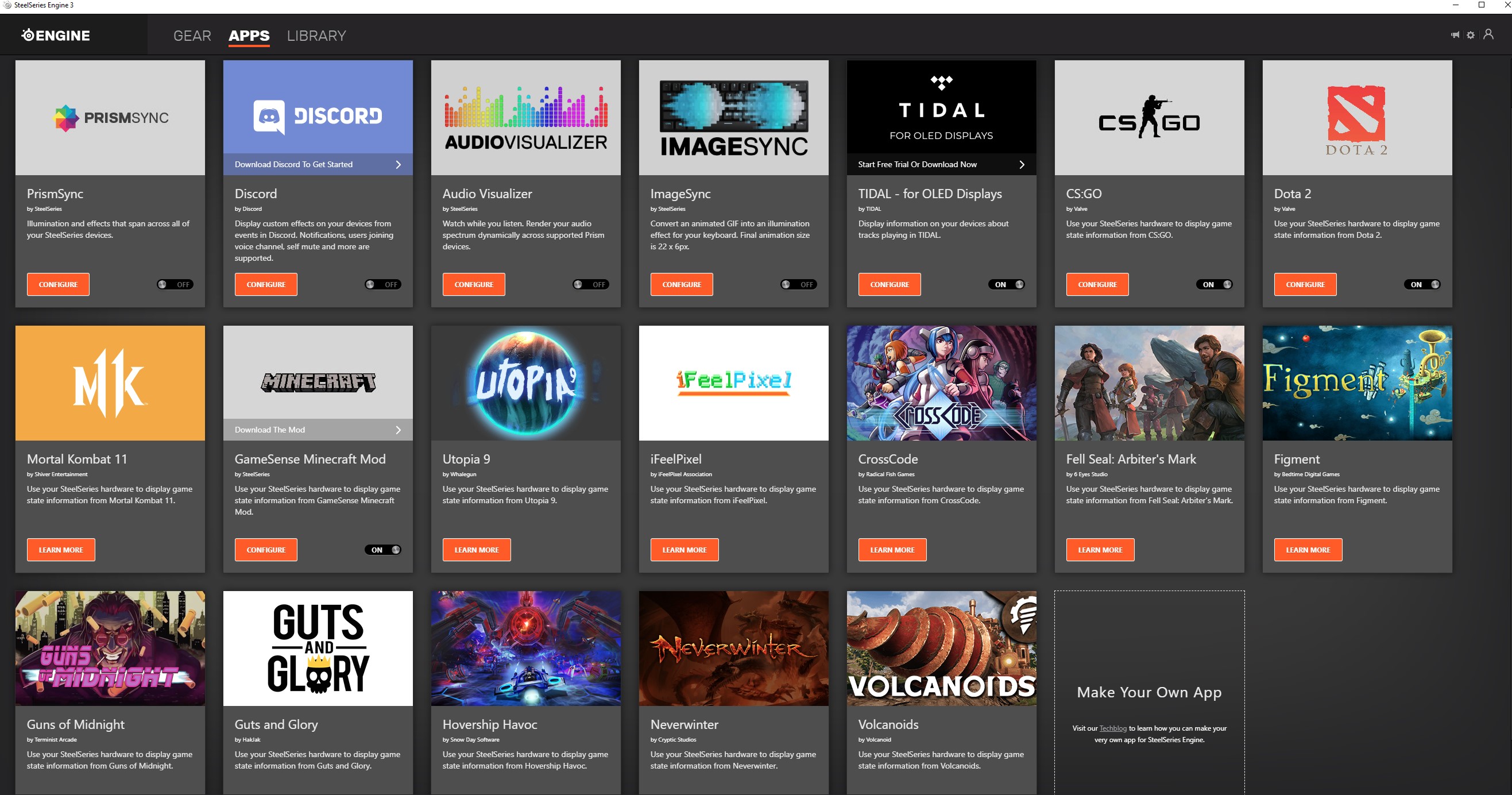
Task: Open the user account icon
Action: [1488, 34]
